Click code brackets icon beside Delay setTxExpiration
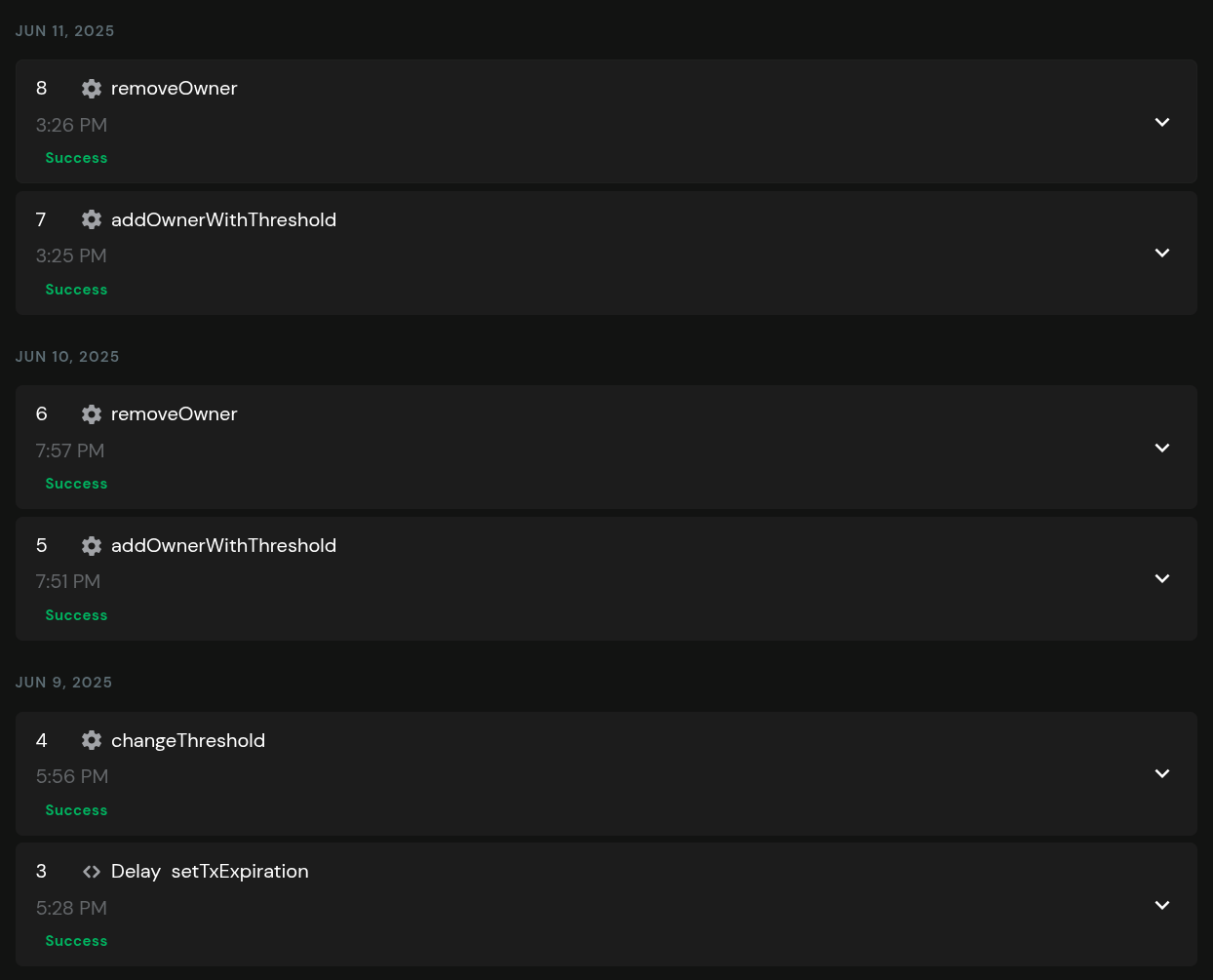The width and height of the screenshot is (1213, 980). point(92,872)
